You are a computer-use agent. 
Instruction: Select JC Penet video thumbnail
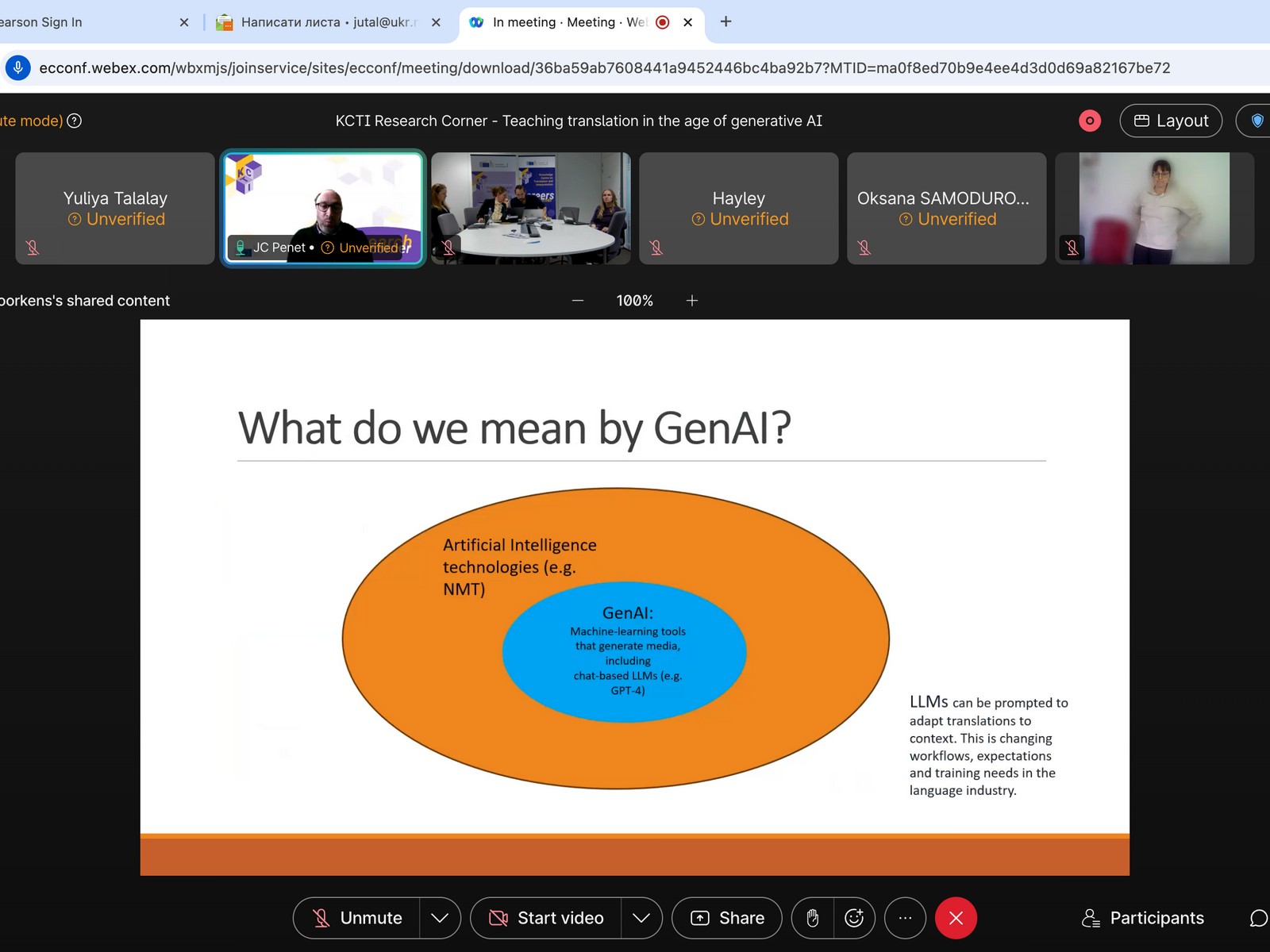[323, 206]
